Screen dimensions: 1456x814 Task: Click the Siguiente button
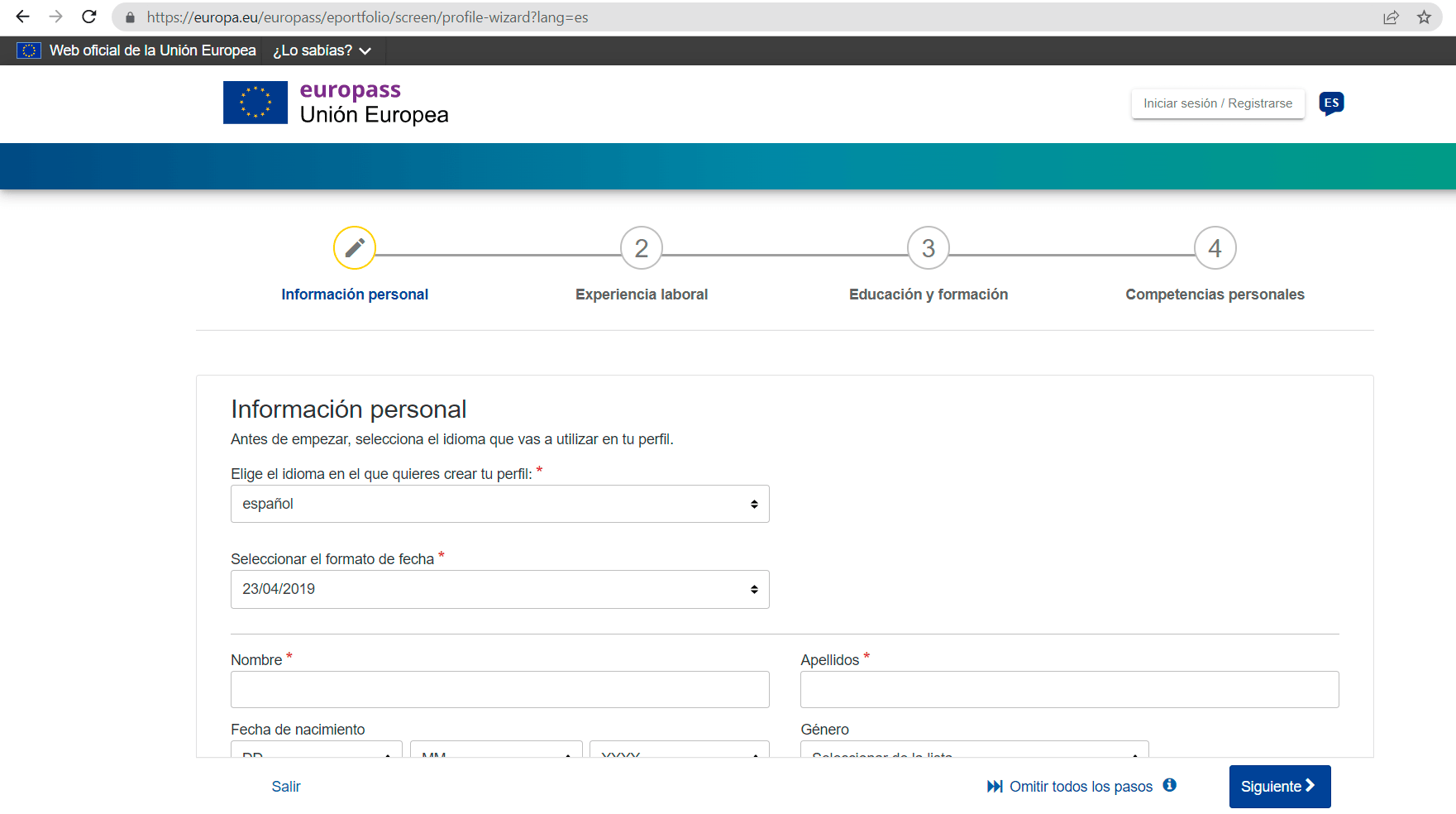pos(1279,786)
